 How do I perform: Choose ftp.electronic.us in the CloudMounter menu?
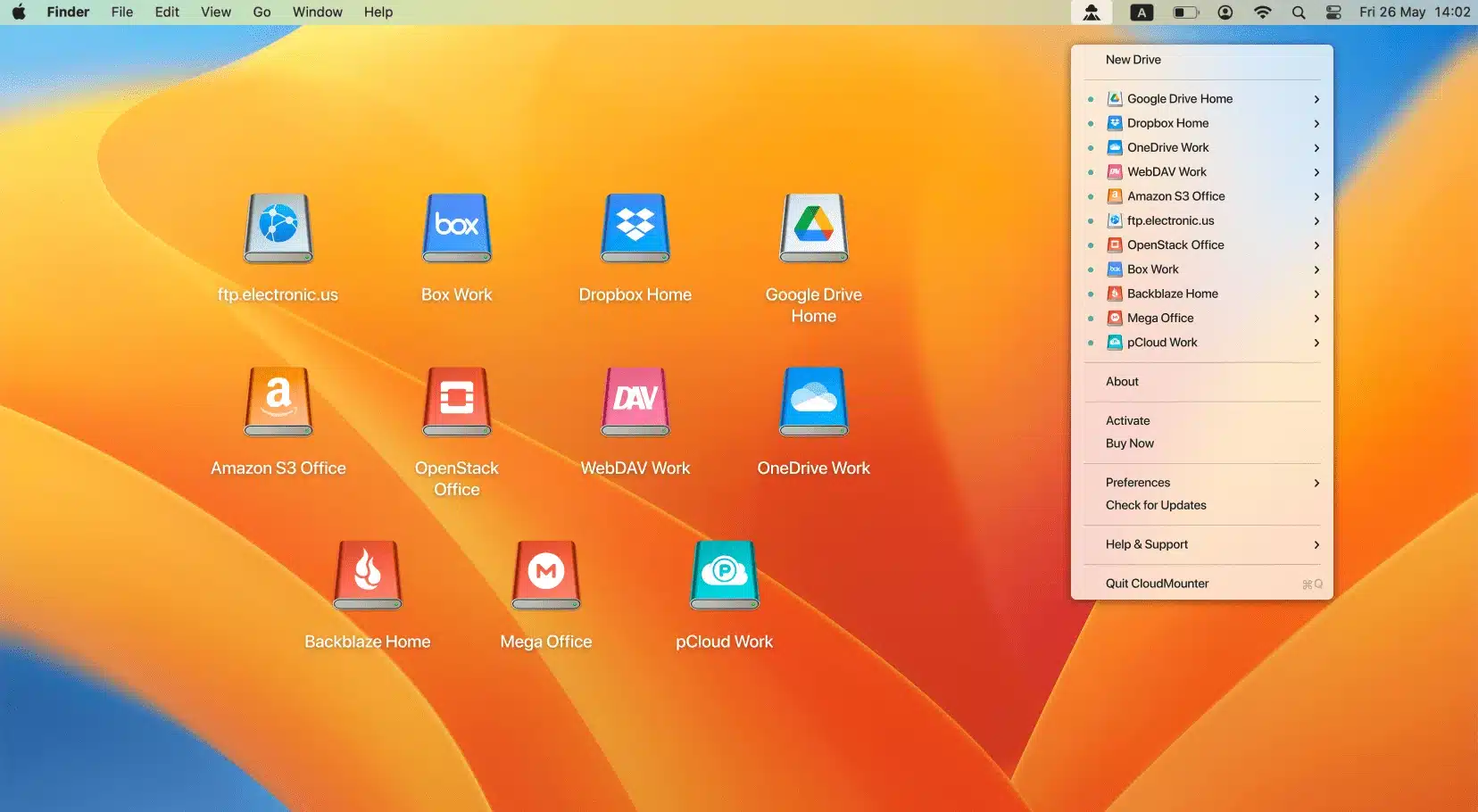[1202, 220]
